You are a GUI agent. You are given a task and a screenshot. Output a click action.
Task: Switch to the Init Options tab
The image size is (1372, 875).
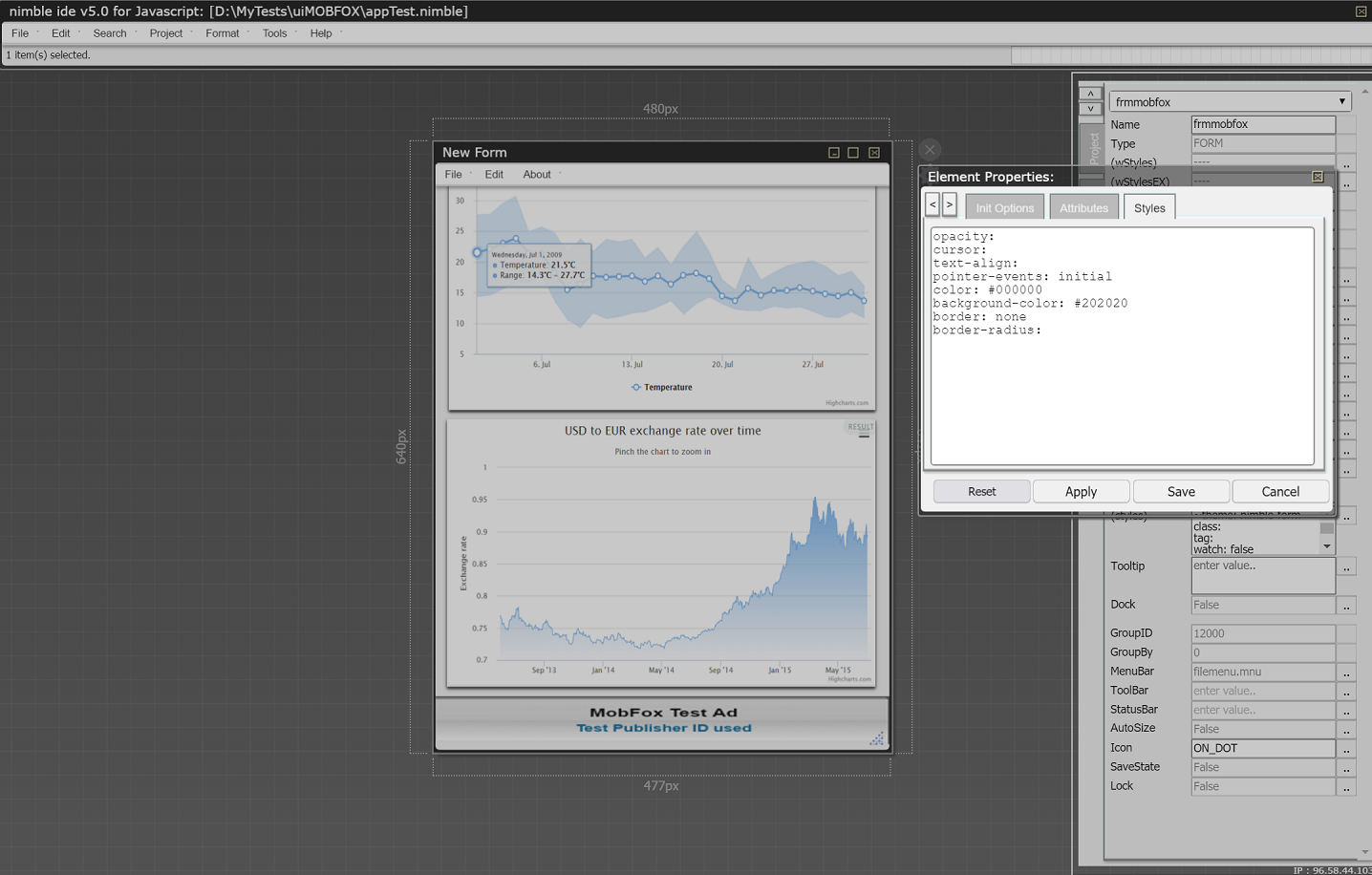[x=1004, y=207]
